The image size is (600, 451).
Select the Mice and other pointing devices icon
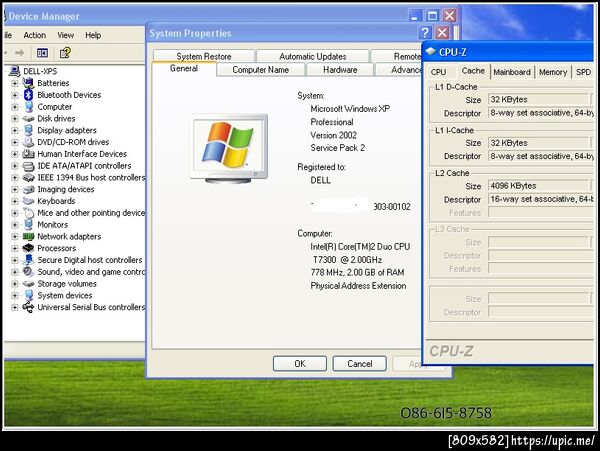[28, 213]
